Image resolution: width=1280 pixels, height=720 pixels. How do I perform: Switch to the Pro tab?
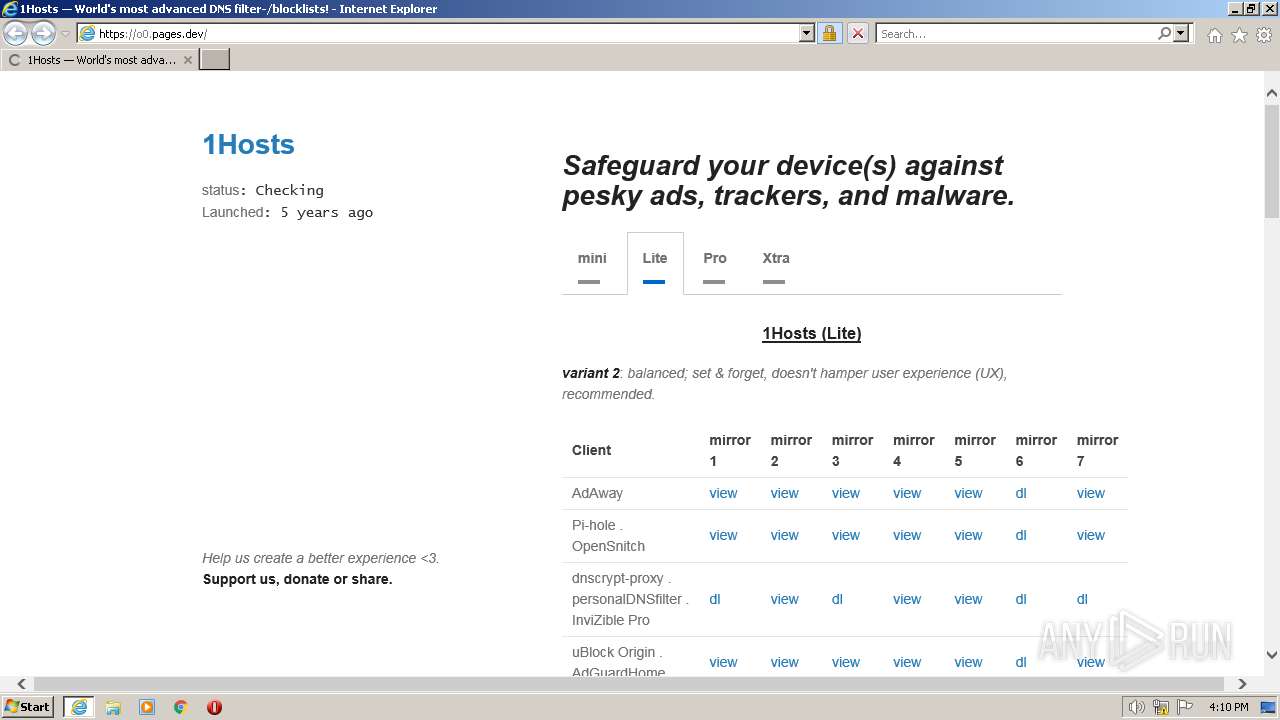714,264
